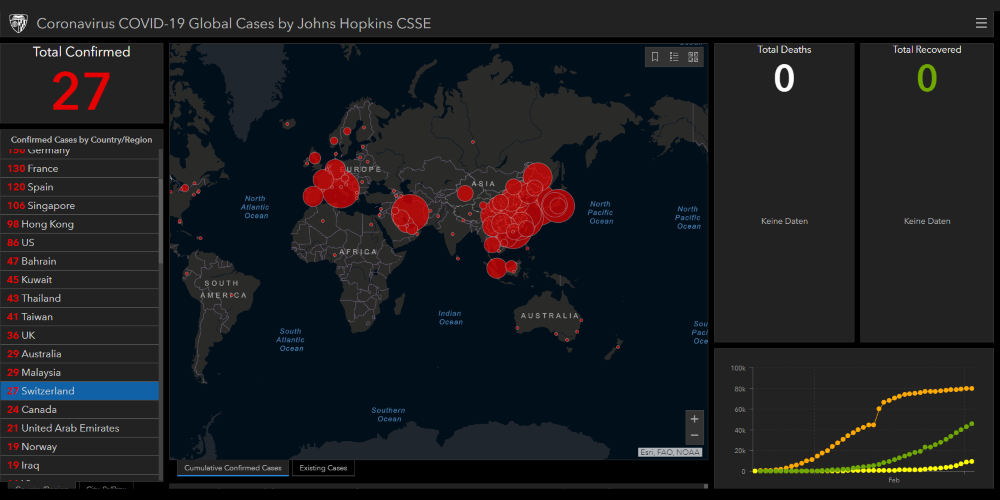Click Keine Daten under Total Recovered
This screenshot has height=500, width=1000.
coord(927,221)
